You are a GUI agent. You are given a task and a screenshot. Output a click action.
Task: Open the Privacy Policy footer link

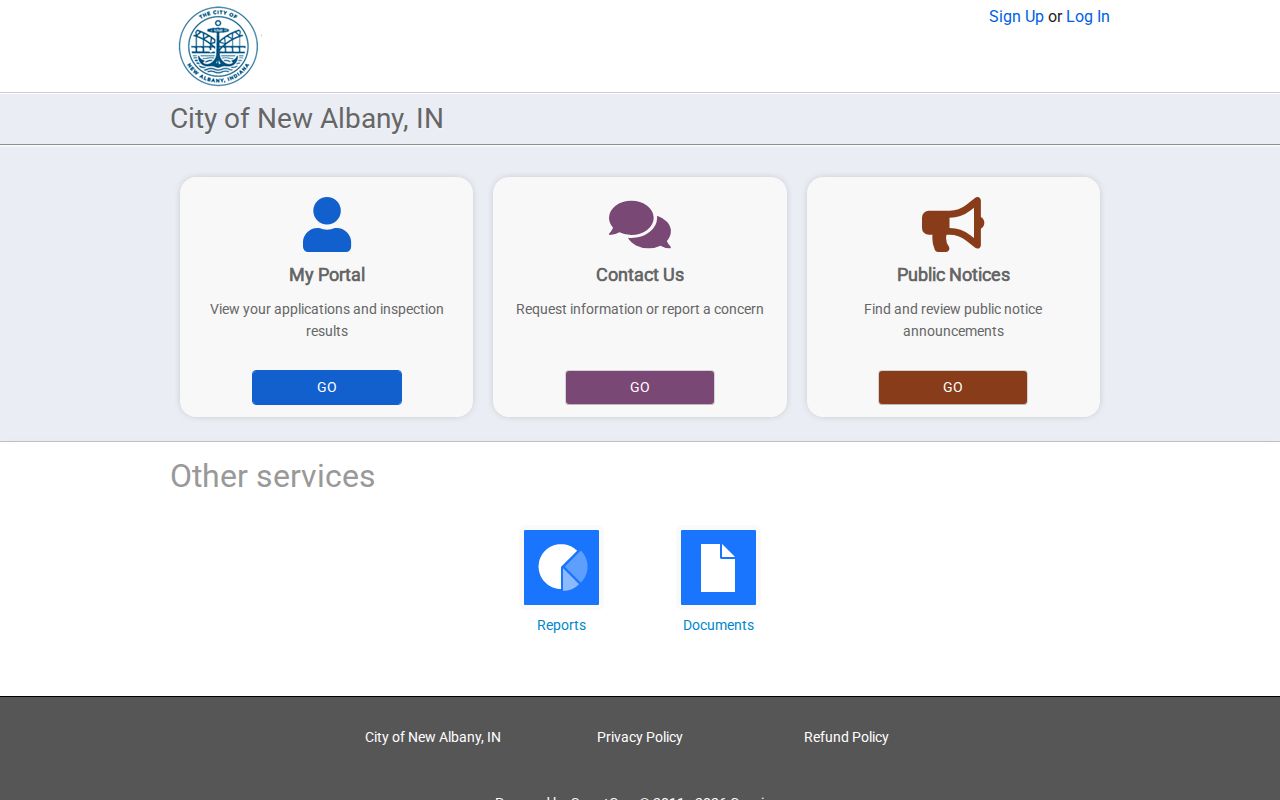(640, 737)
